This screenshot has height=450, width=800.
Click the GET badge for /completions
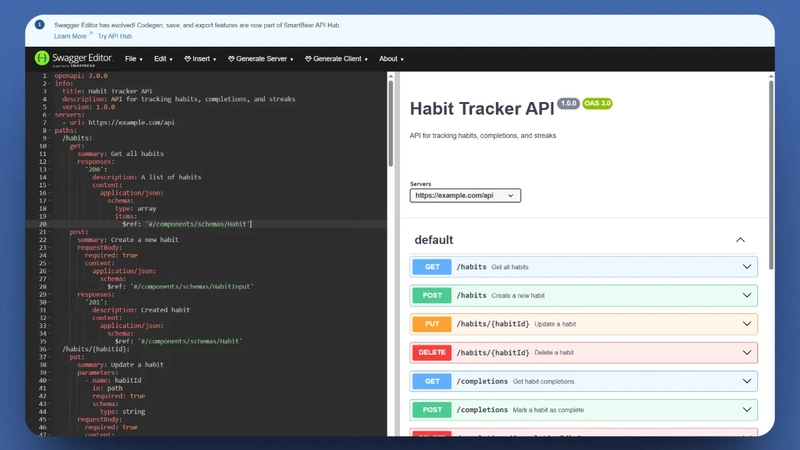432,381
